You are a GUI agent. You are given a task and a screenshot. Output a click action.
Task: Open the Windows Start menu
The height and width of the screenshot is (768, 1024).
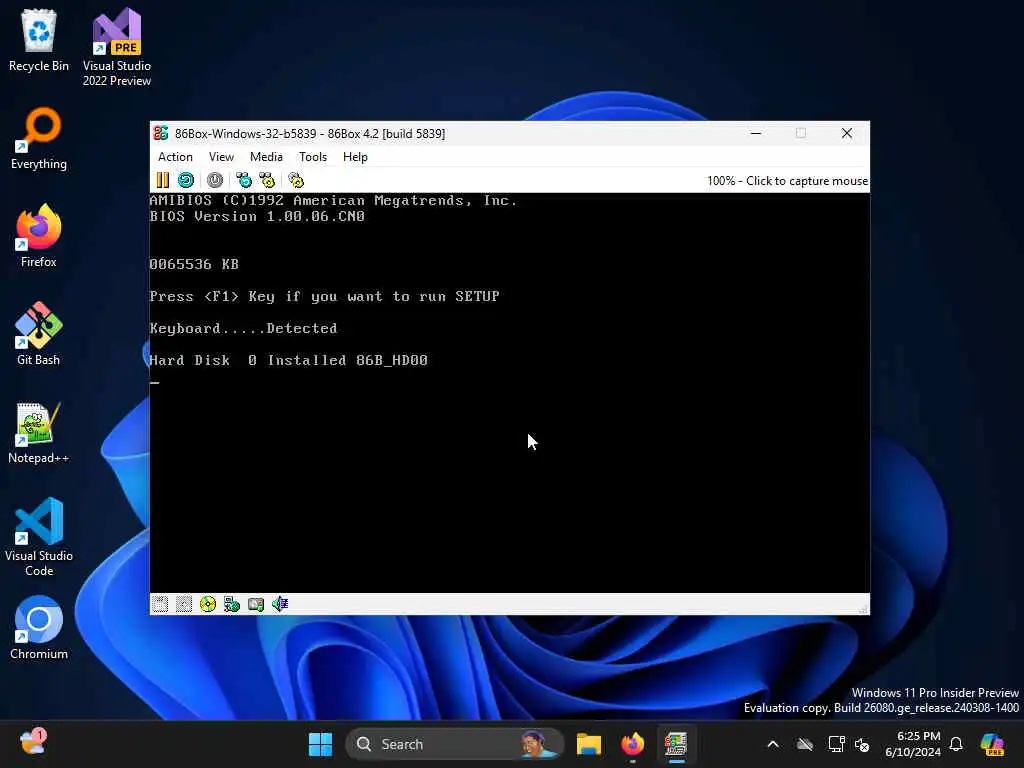point(321,744)
